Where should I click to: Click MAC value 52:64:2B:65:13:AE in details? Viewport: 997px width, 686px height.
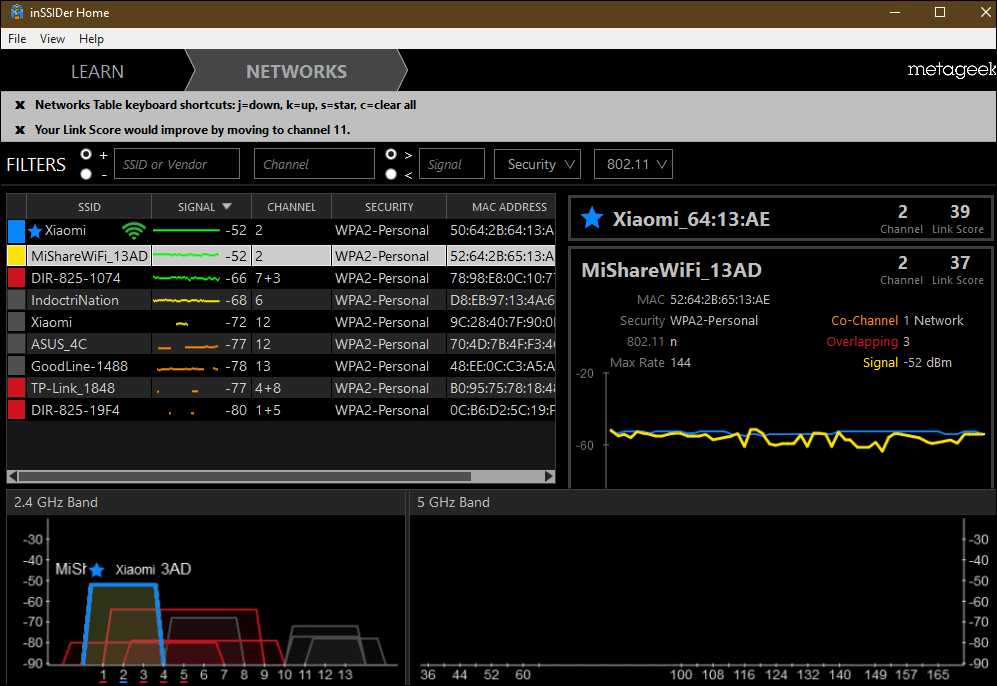[x=720, y=299]
